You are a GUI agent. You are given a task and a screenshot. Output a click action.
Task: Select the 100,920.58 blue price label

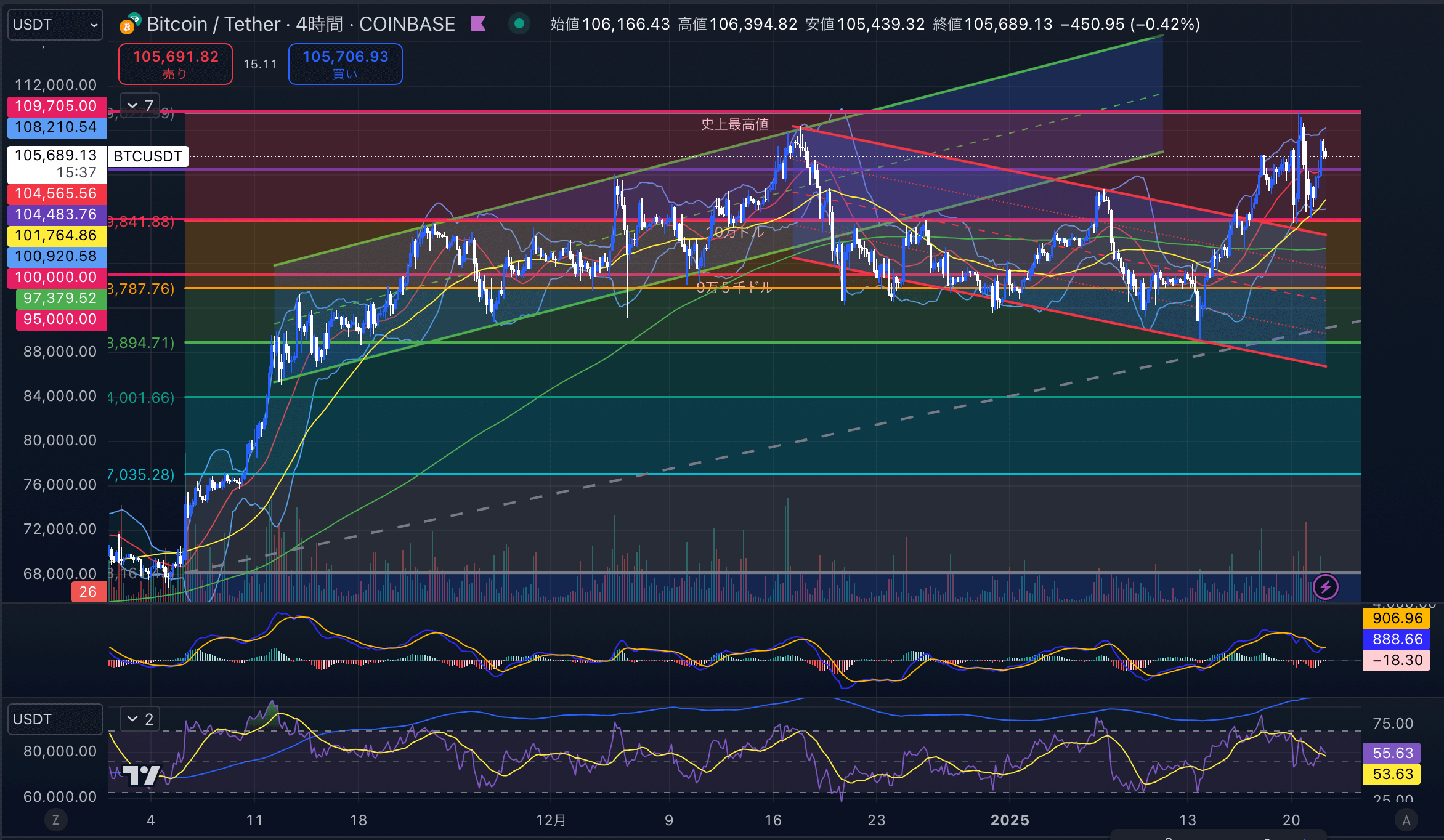[x=57, y=256]
